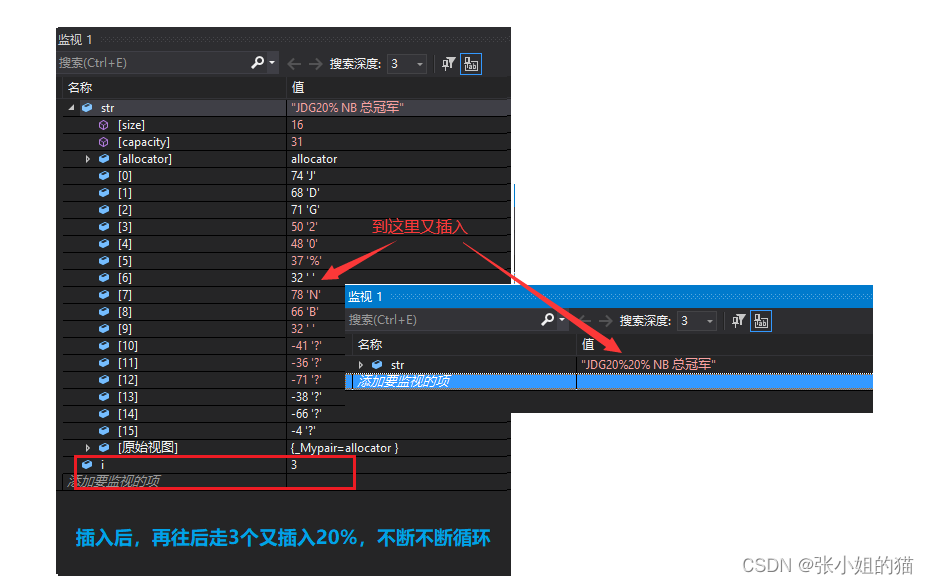Toggle hex display icon in right watch toolbar
The width and height of the screenshot is (929, 584).
pyautogui.click(x=761, y=321)
